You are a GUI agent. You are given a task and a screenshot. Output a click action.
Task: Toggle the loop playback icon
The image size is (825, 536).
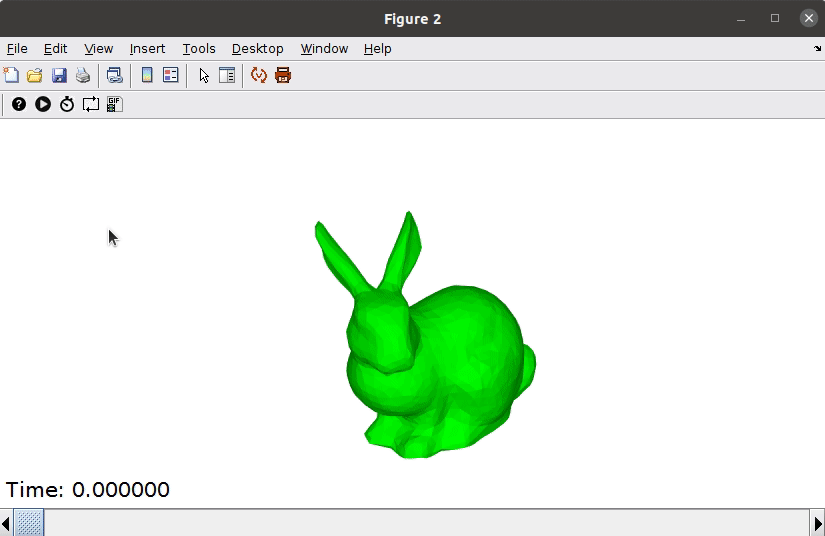[90, 104]
